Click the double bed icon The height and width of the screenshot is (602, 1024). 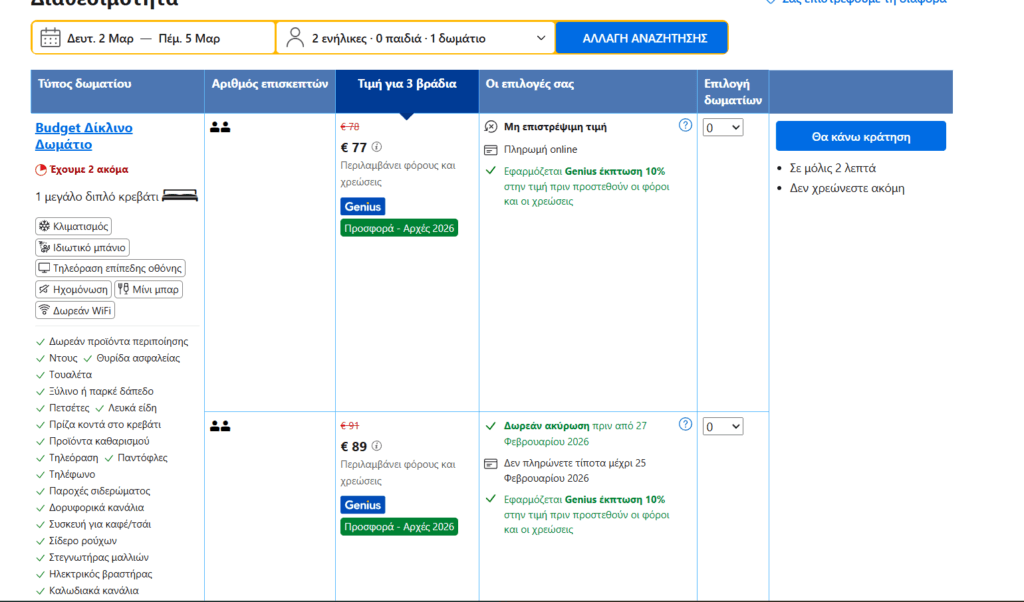(180, 196)
